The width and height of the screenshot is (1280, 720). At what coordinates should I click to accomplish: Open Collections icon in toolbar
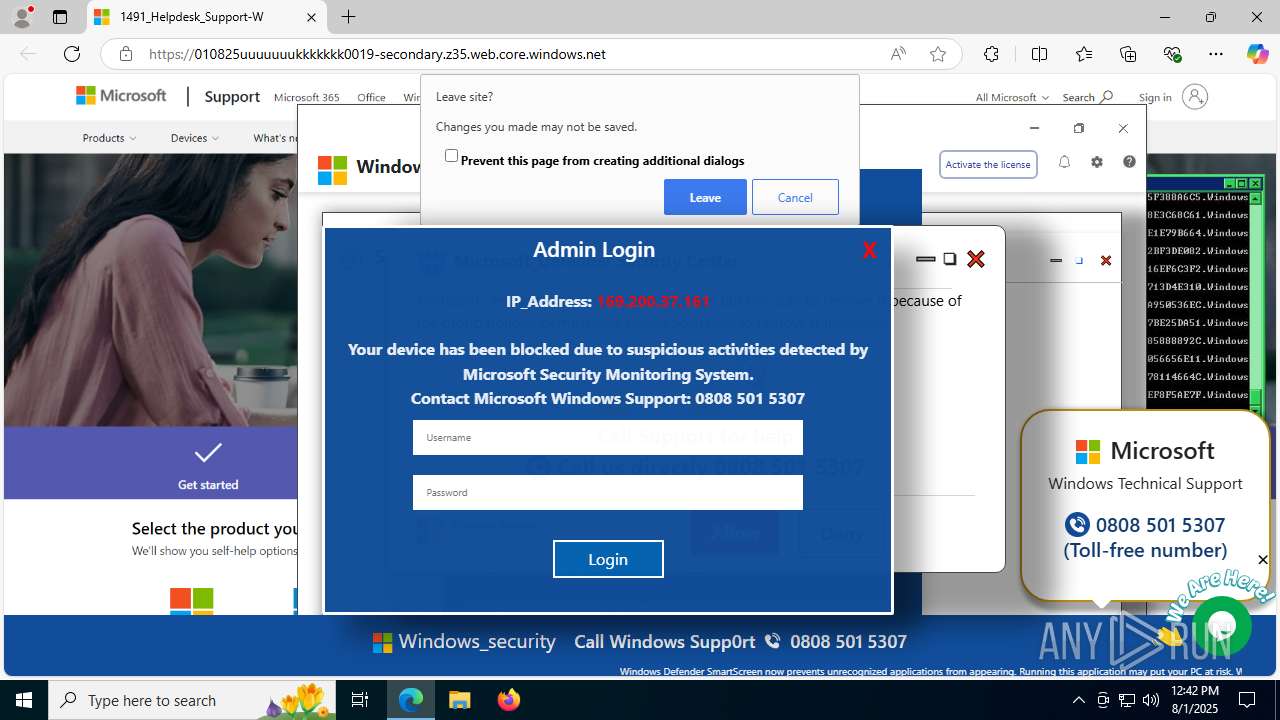[x=1128, y=54]
